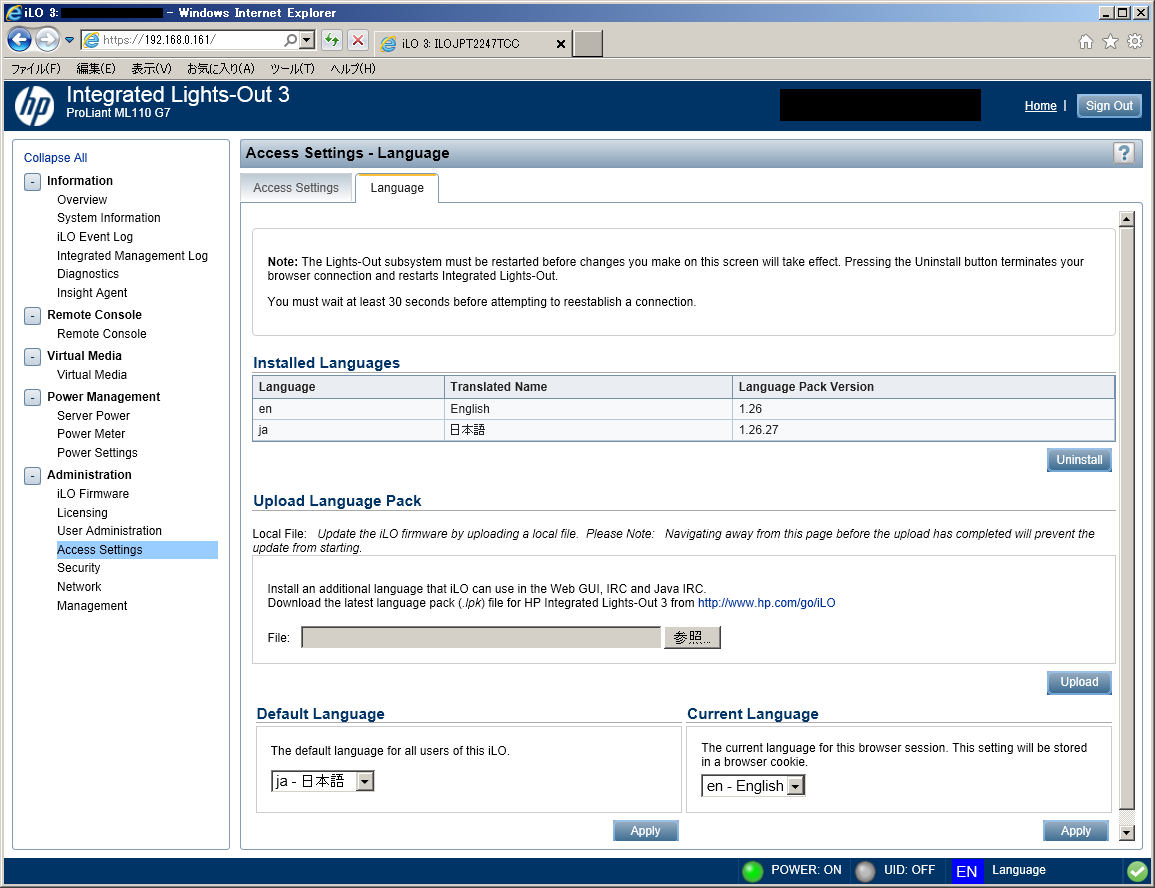
Task: Open the help question mark icon
Action: click(1124, 153)
